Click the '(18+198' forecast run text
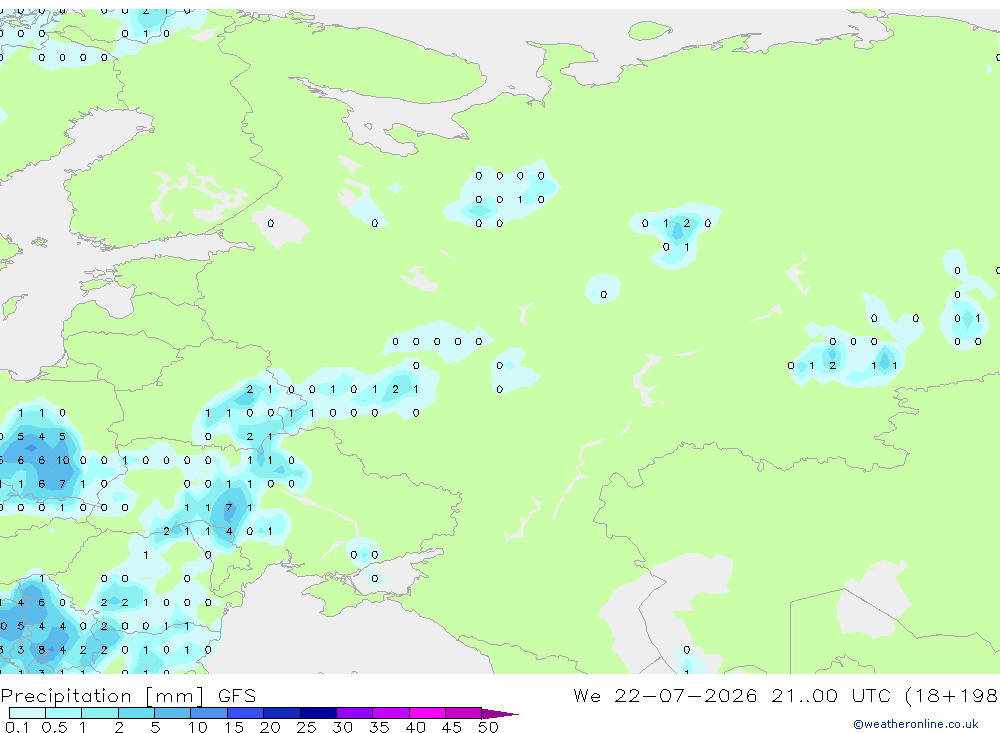 coord(952,696)
